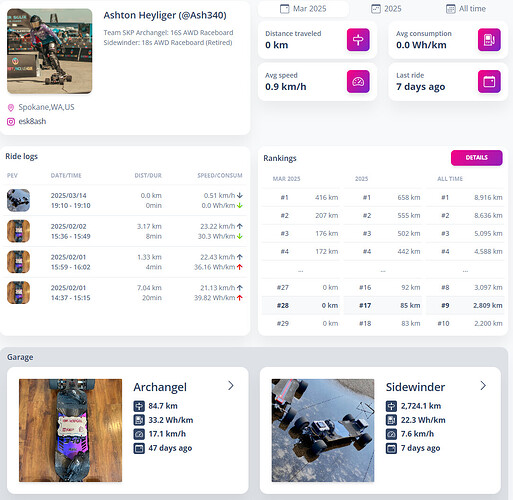Open the Sidewinder garage title

415,387
